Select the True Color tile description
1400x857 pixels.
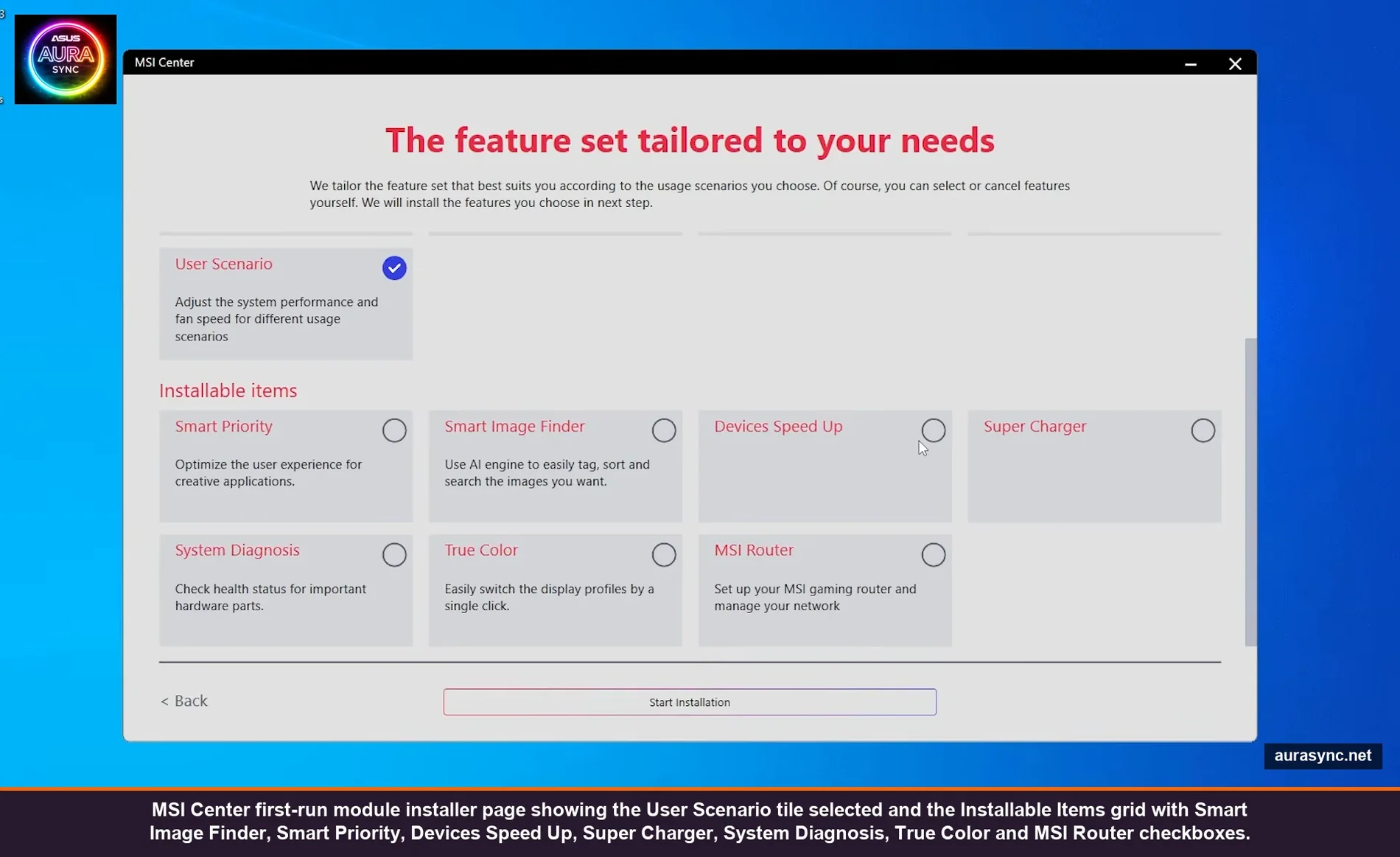pos(549,597)
